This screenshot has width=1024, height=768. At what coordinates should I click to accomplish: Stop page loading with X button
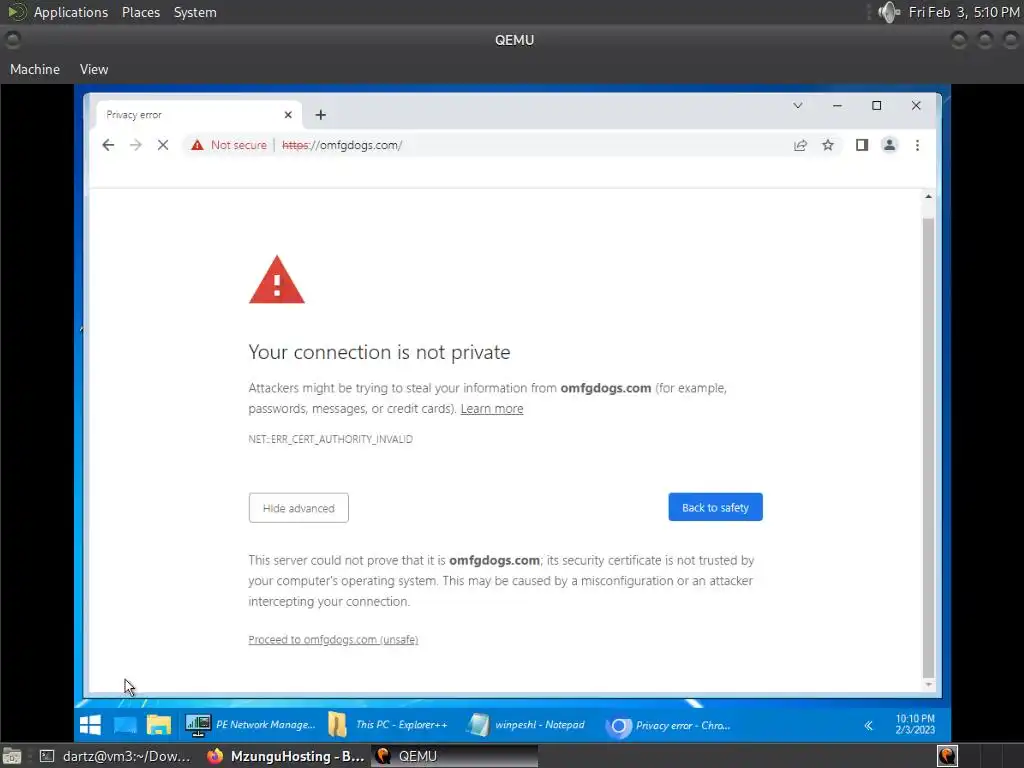click(x=163, y=145)
